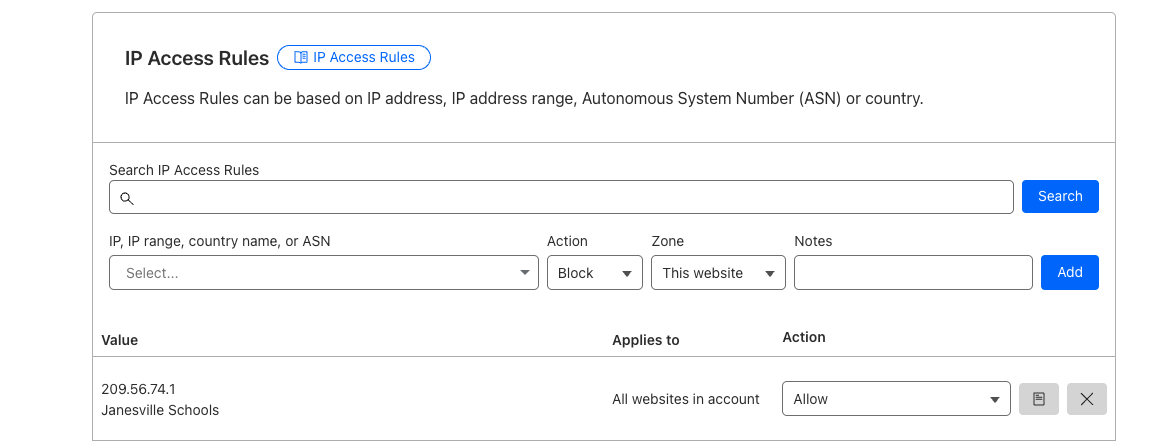Click the Value column header
This screenshot has height=441, width=1169.
[x=120, y=340]
